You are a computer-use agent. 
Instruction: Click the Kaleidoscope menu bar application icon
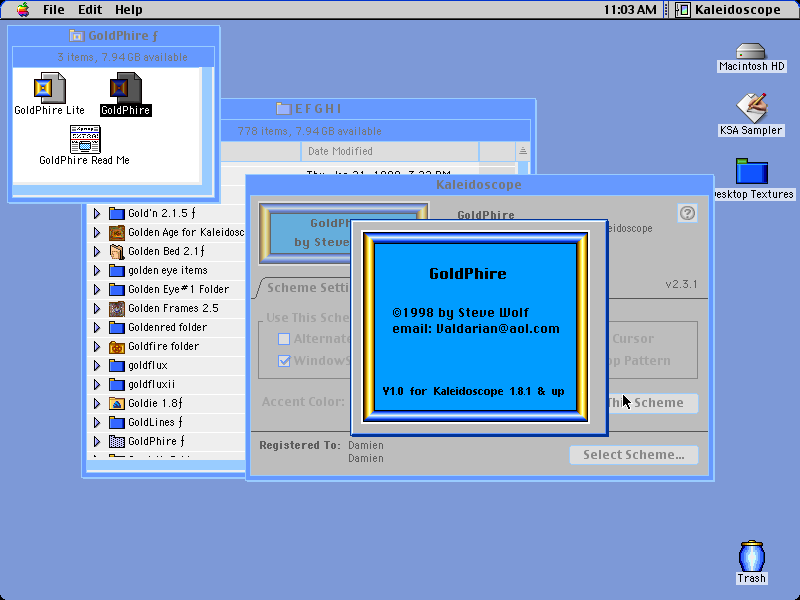pos(683,10)
